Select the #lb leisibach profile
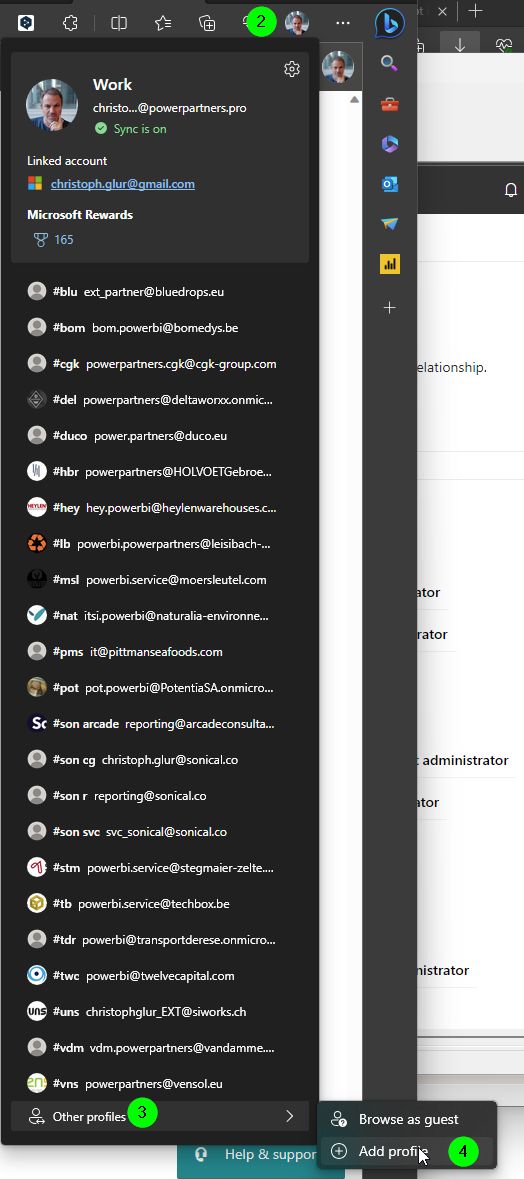Viewport: 524px width, 1179px height. [160, 543]
